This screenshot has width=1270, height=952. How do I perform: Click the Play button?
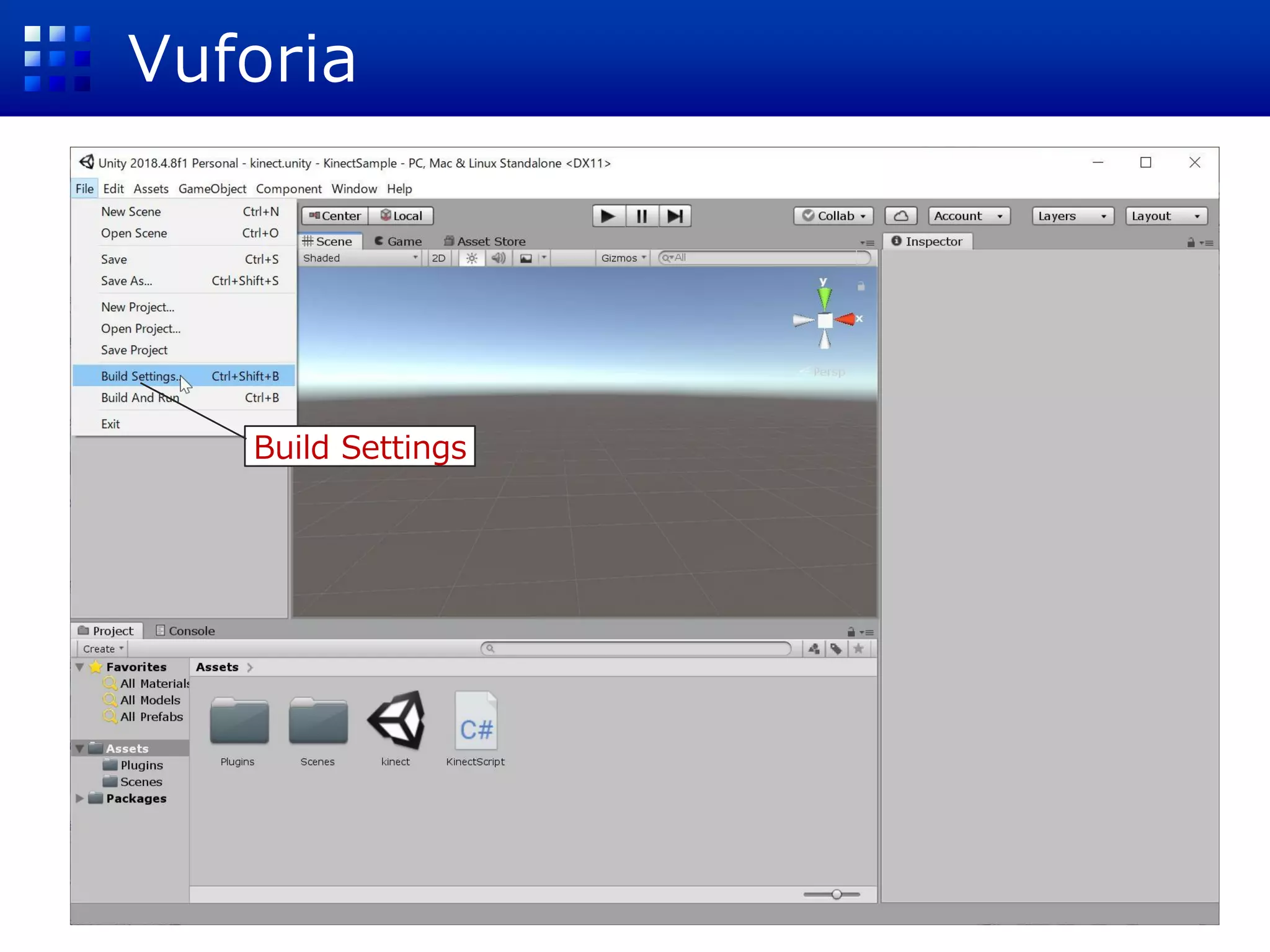(608, 216)
